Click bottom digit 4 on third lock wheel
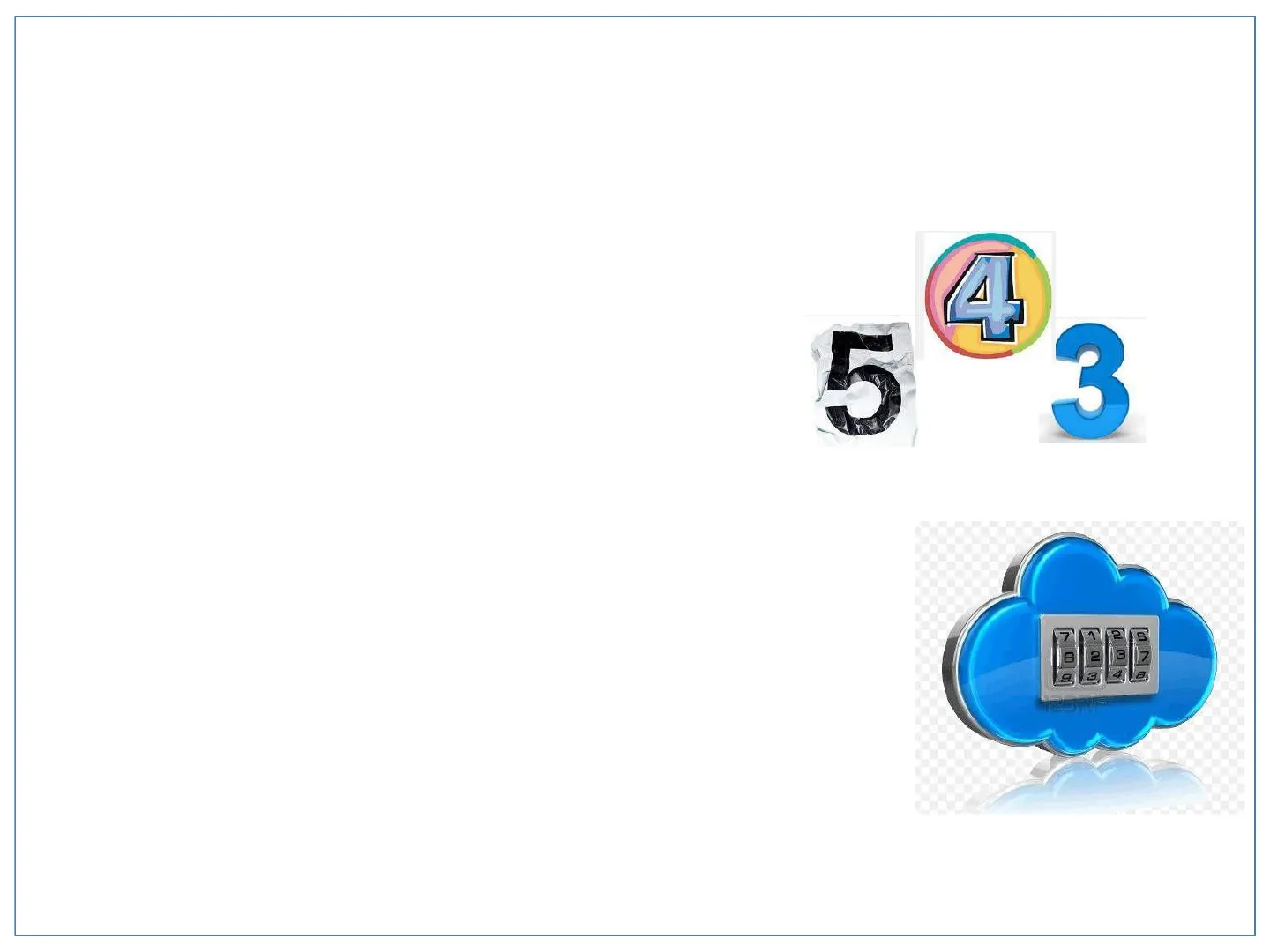The height and width of the screenshot is (952, 1270). 1117,674
